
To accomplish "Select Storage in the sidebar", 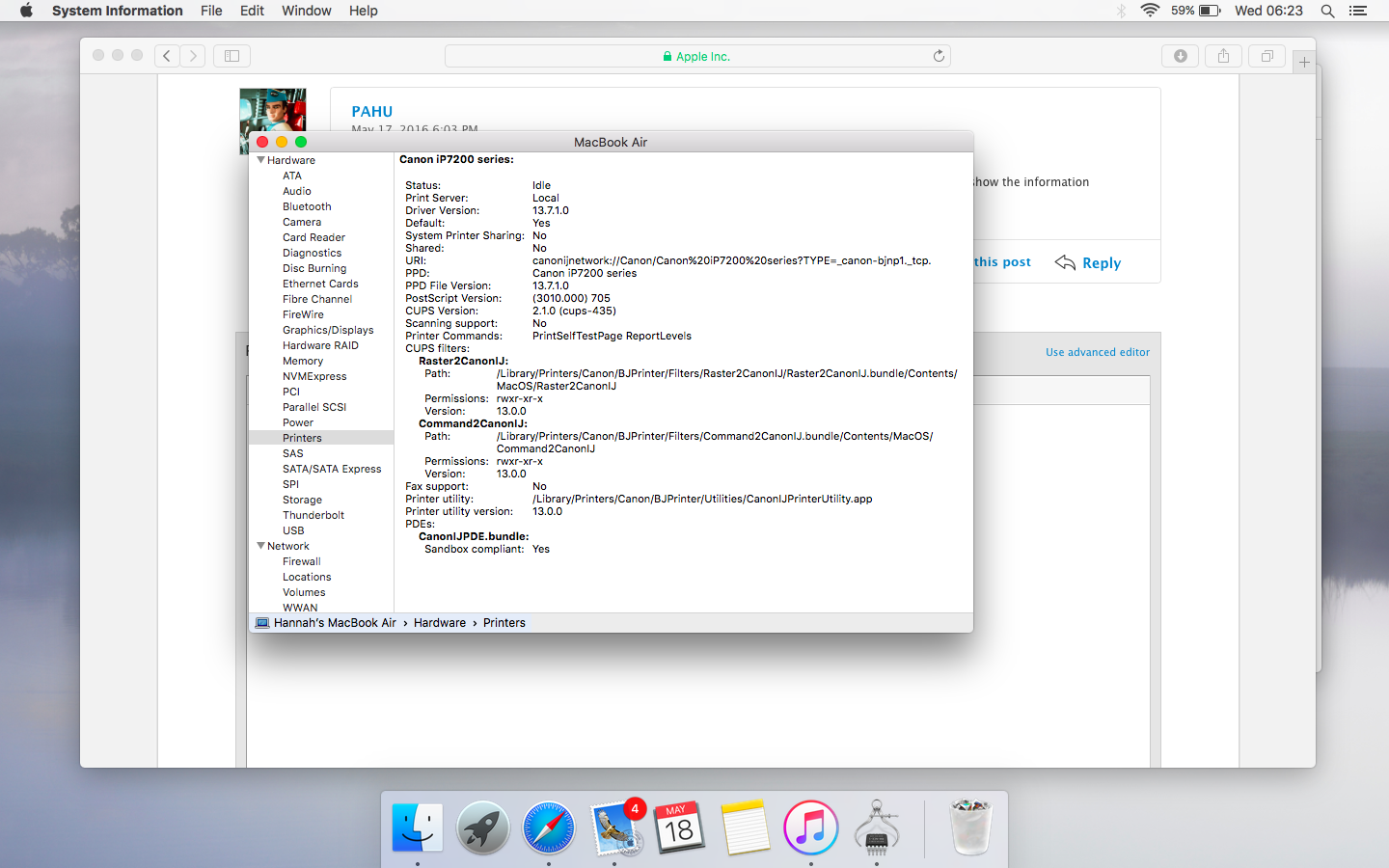I will pyautogui.click(x=302, y=500).
